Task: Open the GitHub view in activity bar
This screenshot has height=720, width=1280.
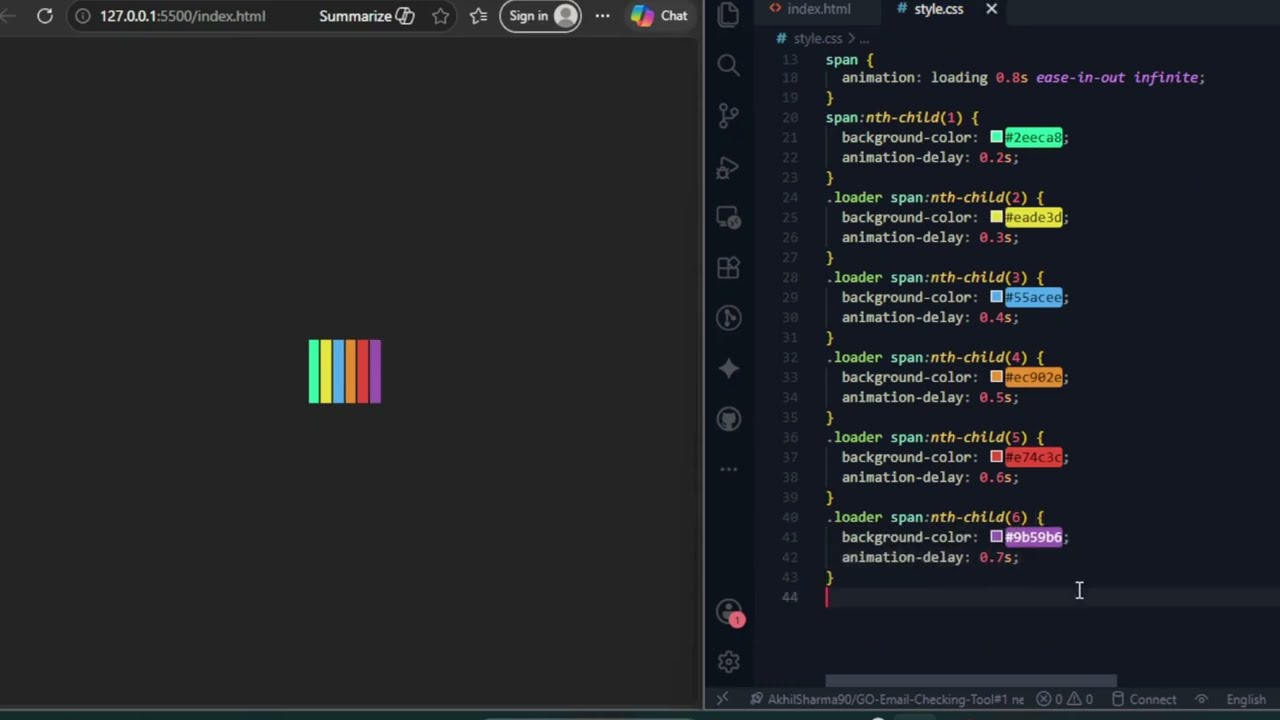Action: click(728, 419)
